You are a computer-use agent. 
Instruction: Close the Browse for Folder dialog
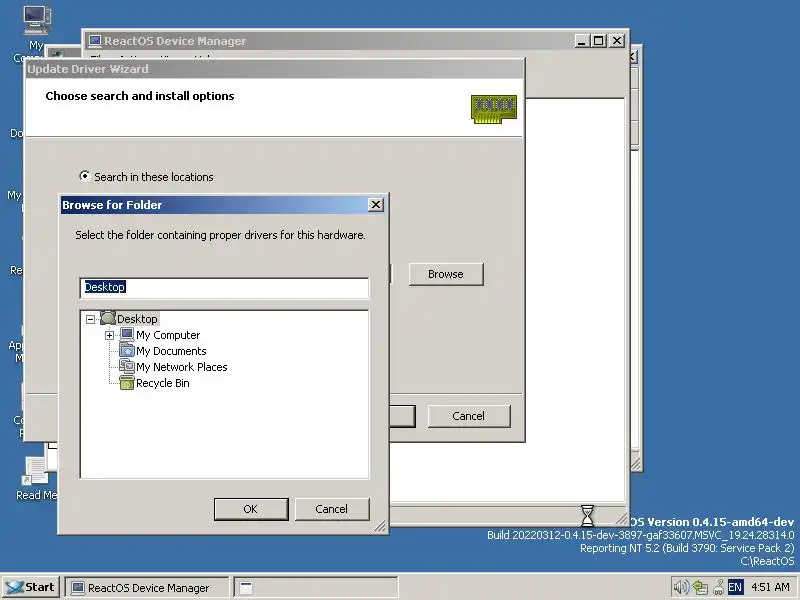(376, 205)
